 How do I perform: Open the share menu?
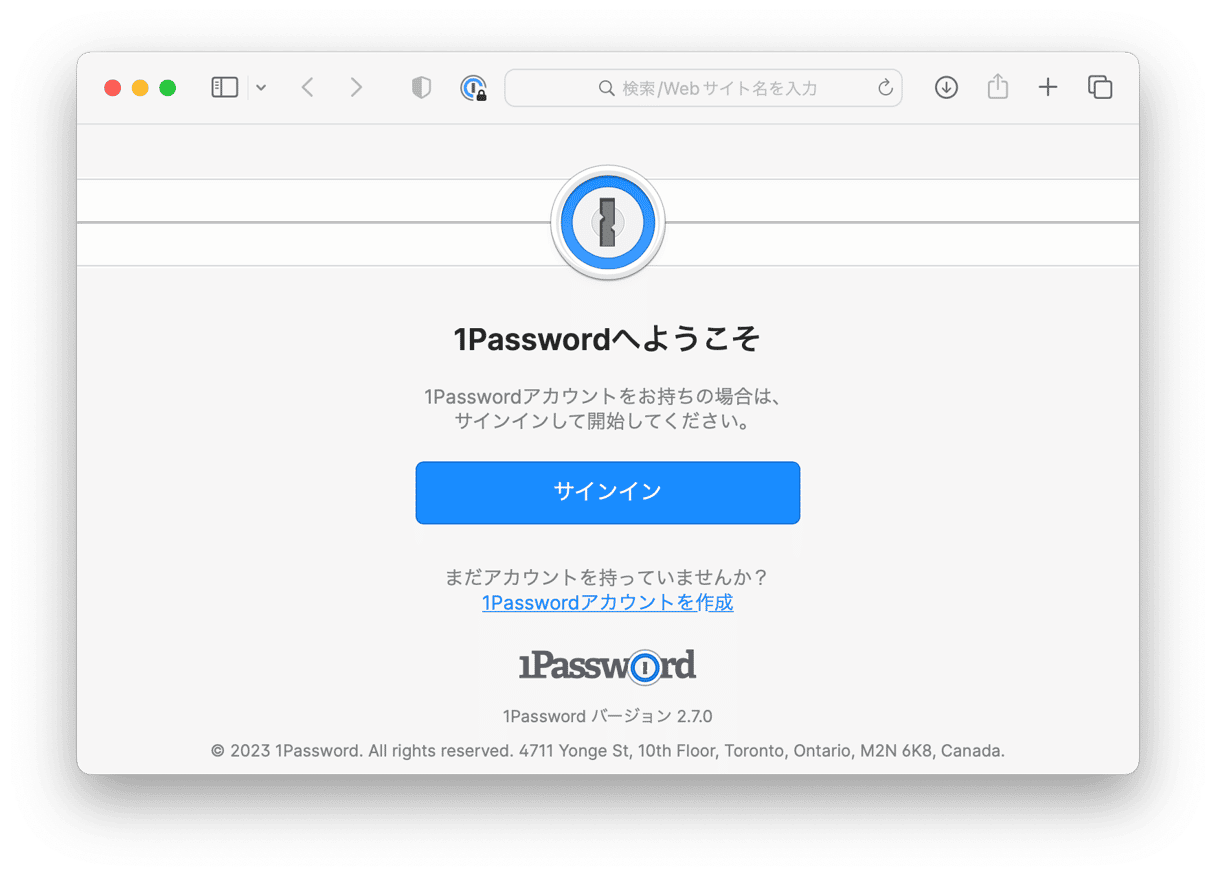pyautogui.click(x=997, y=87)
